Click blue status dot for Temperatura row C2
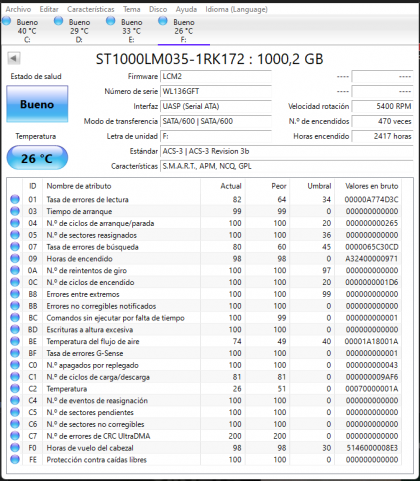This screenshot has height=481, width=420. [x=15, y=389]
